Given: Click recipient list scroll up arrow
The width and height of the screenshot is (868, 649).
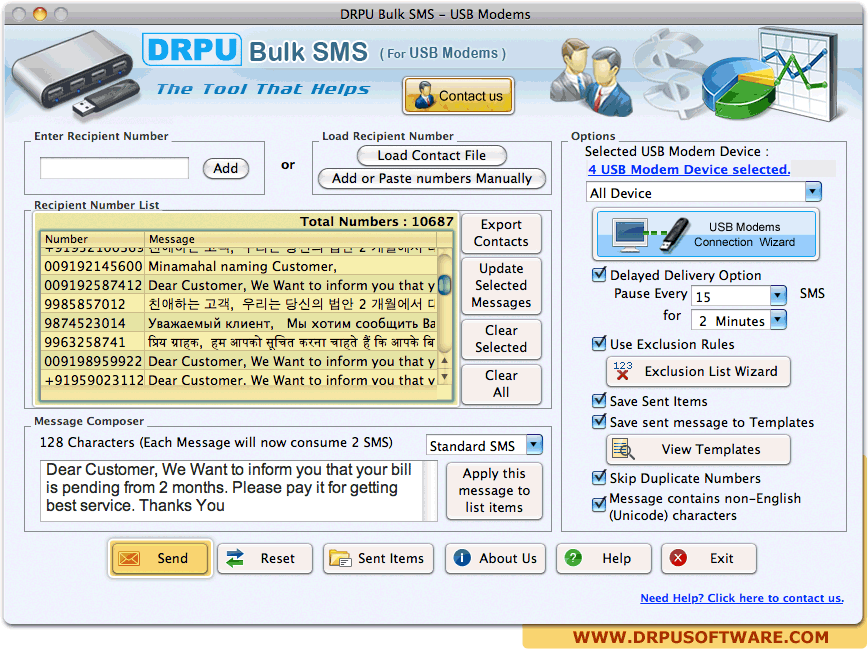Looking at the screenshot, I should [x=445, y=361].
